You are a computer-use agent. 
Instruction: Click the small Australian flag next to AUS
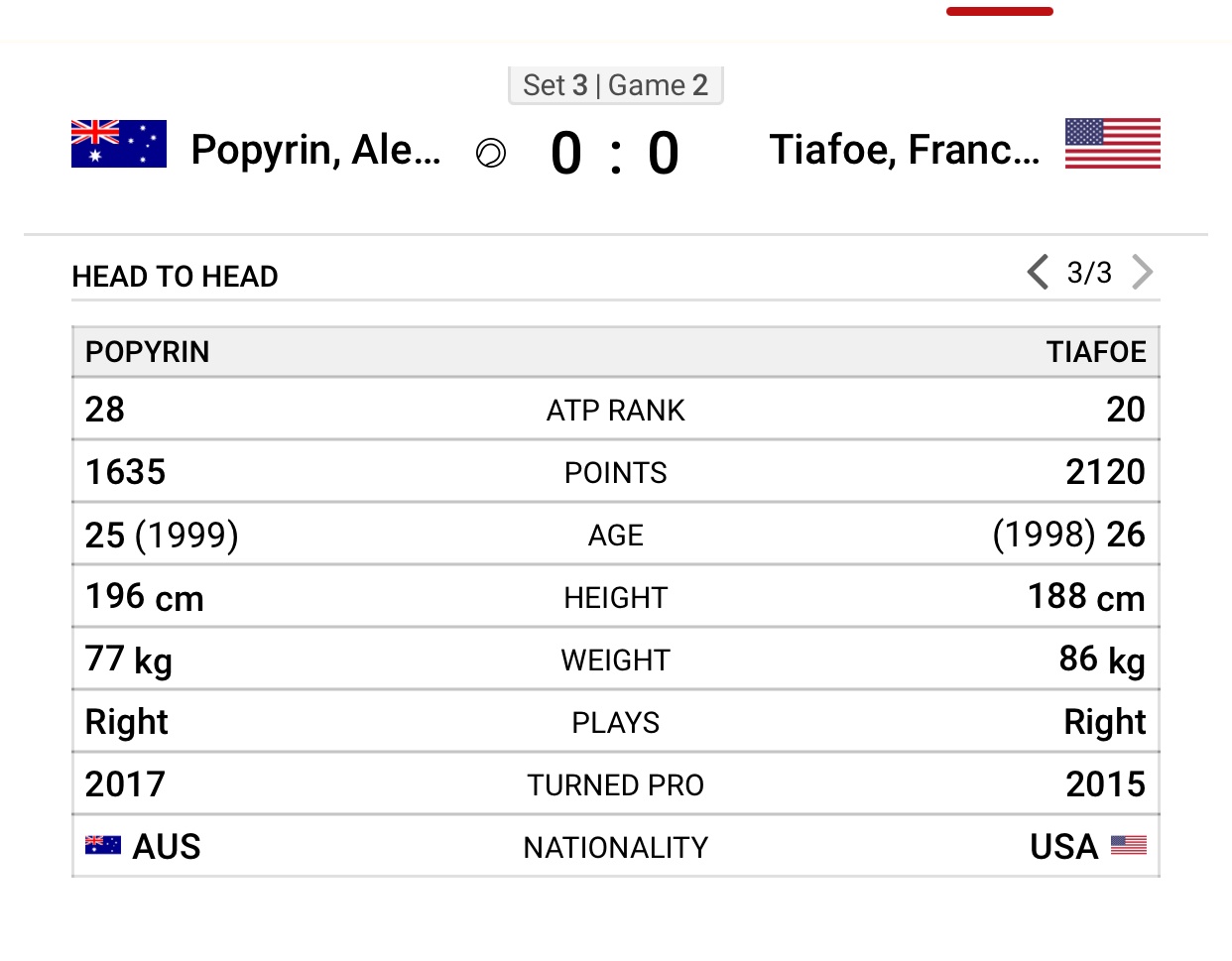coord(103,845)
